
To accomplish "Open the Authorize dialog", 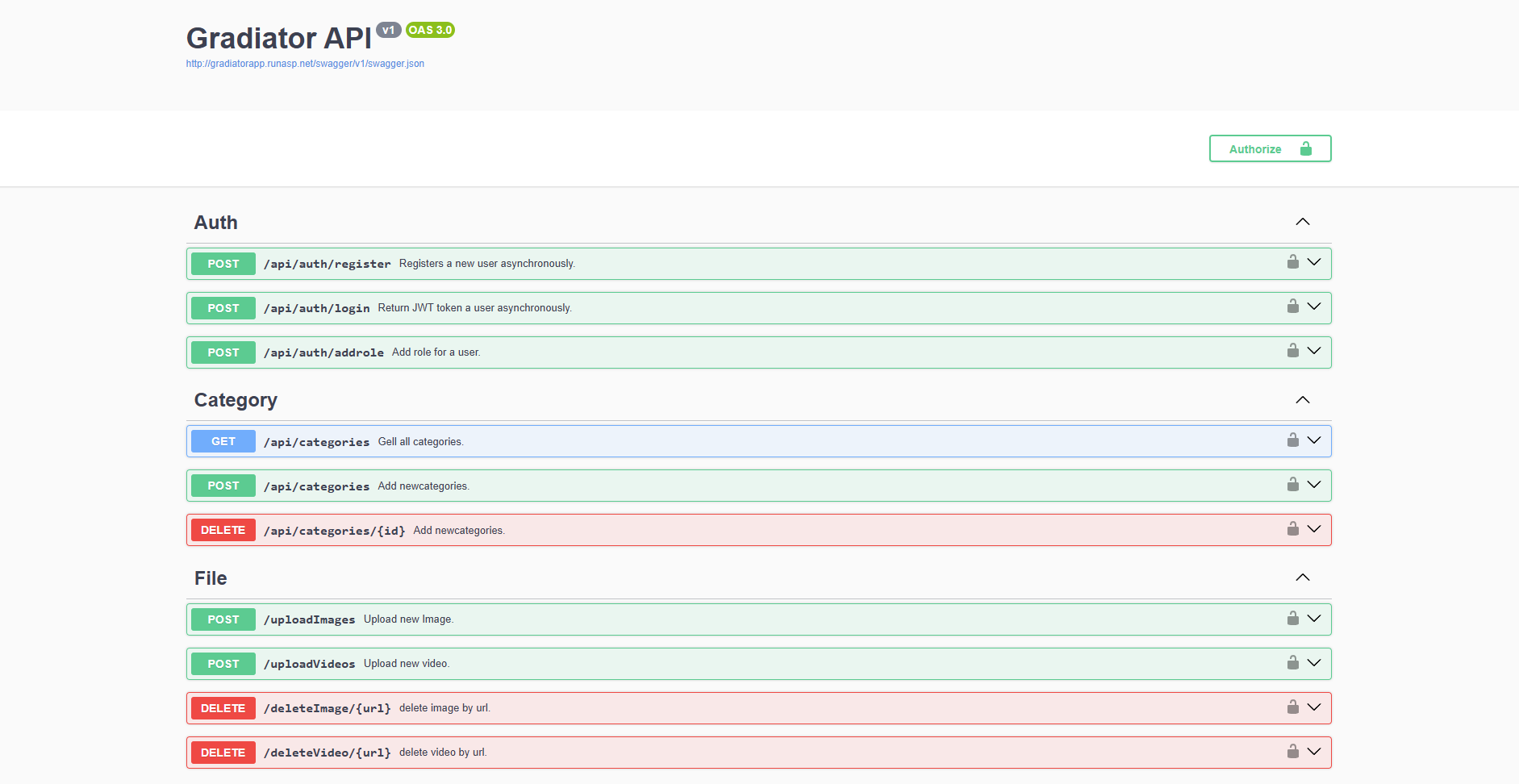I will pos(1255,148).
